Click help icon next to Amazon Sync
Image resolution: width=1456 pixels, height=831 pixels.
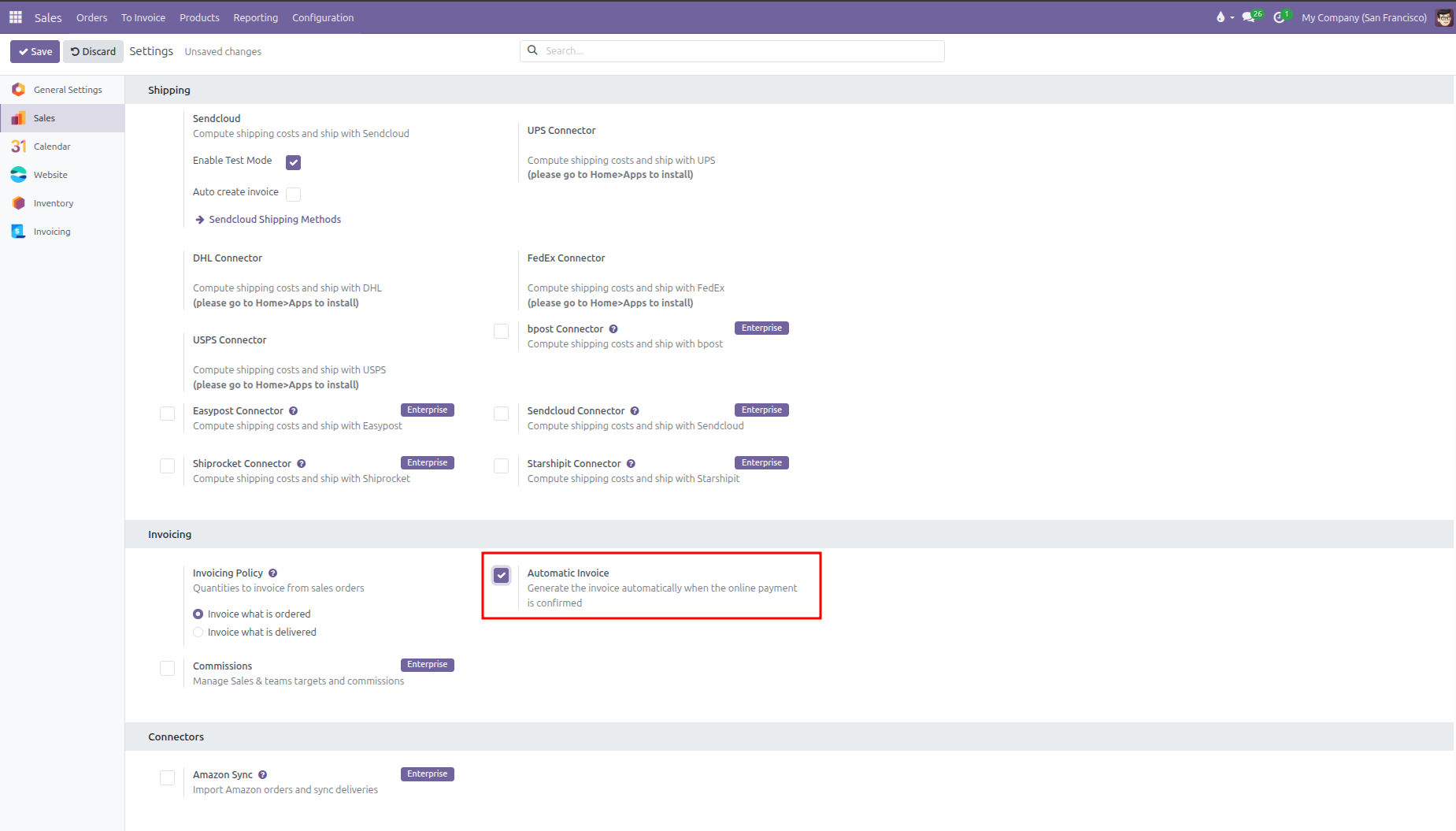click(x=263, y=775)
